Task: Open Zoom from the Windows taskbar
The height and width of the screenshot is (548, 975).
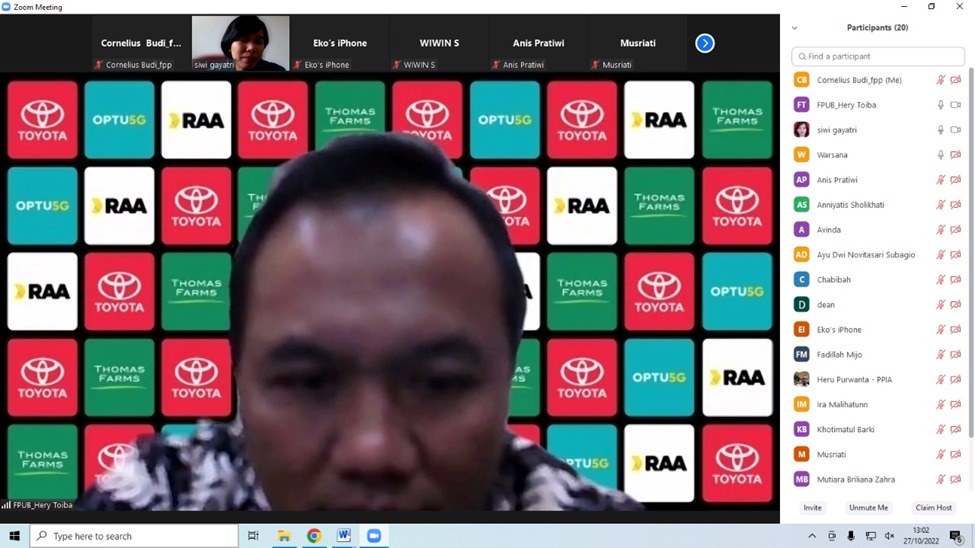Action: [x=374, y=536]
